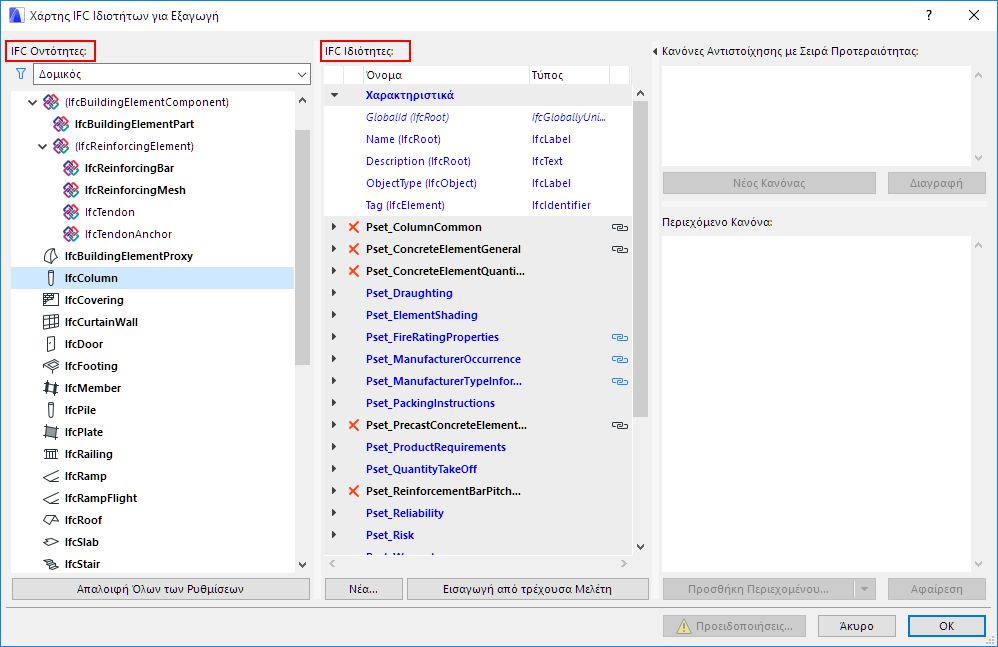Click the IfcBuildingElementProxy icon
The width and height of the screenshot is (998, 647).
(51, 256)
